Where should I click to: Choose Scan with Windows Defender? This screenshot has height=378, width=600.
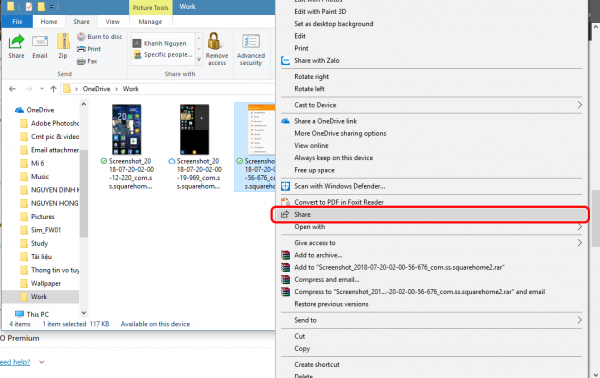coord(339,186)
